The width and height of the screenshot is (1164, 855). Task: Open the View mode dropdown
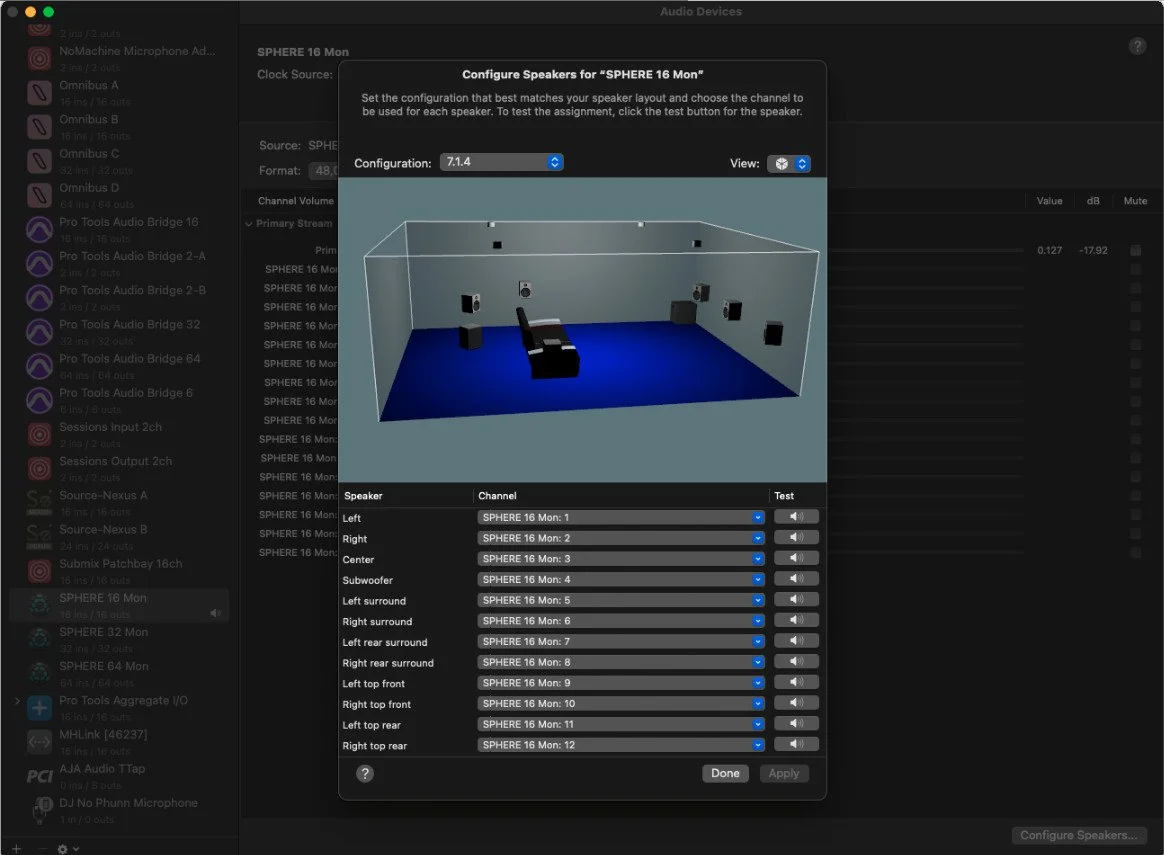click(x=788, y=163)
